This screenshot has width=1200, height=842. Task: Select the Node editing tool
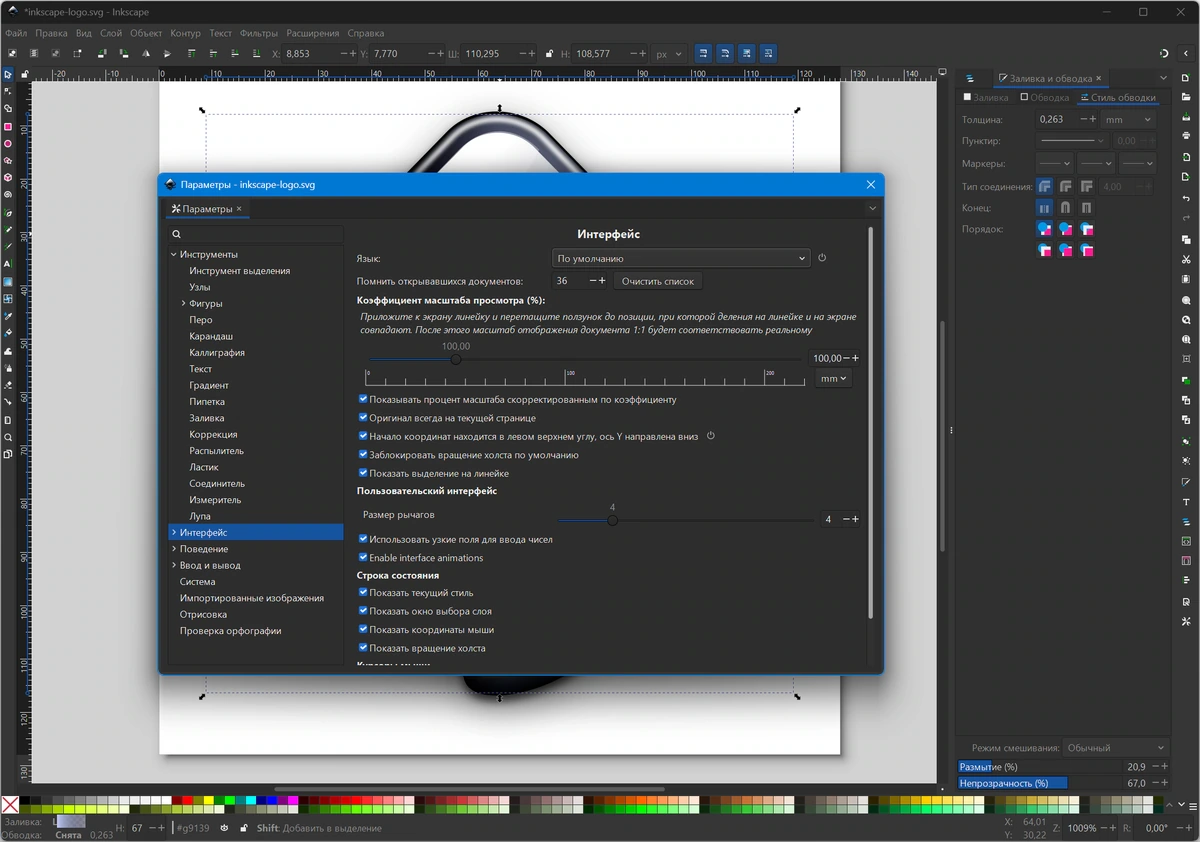8,92
